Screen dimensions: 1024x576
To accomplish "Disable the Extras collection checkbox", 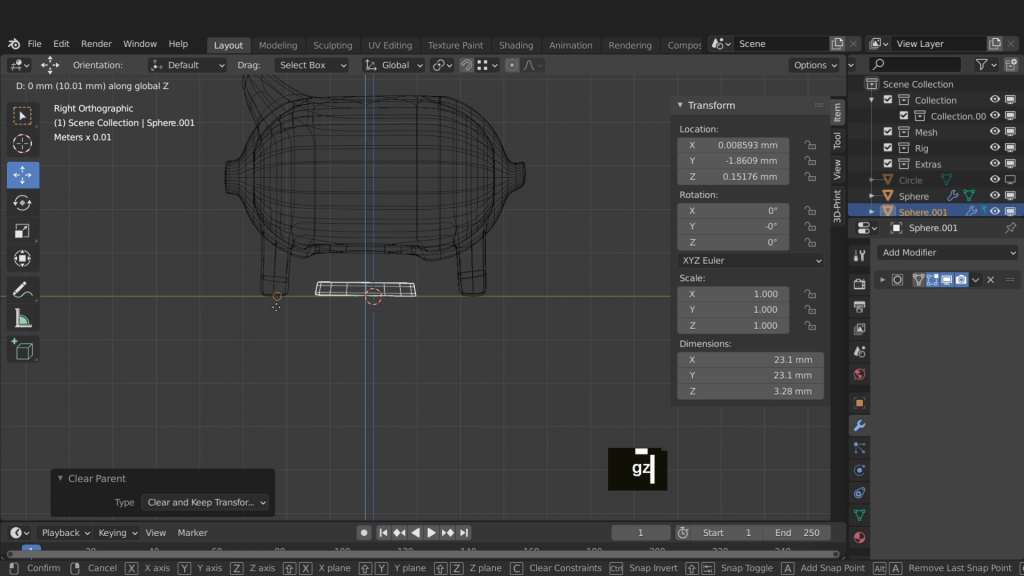I will pos(888,164).
